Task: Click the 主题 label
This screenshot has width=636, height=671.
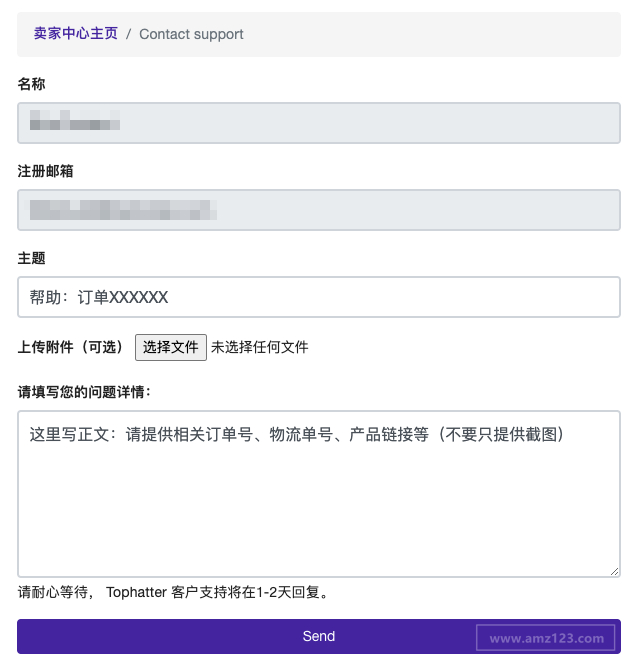Action: tap(31, 258)
